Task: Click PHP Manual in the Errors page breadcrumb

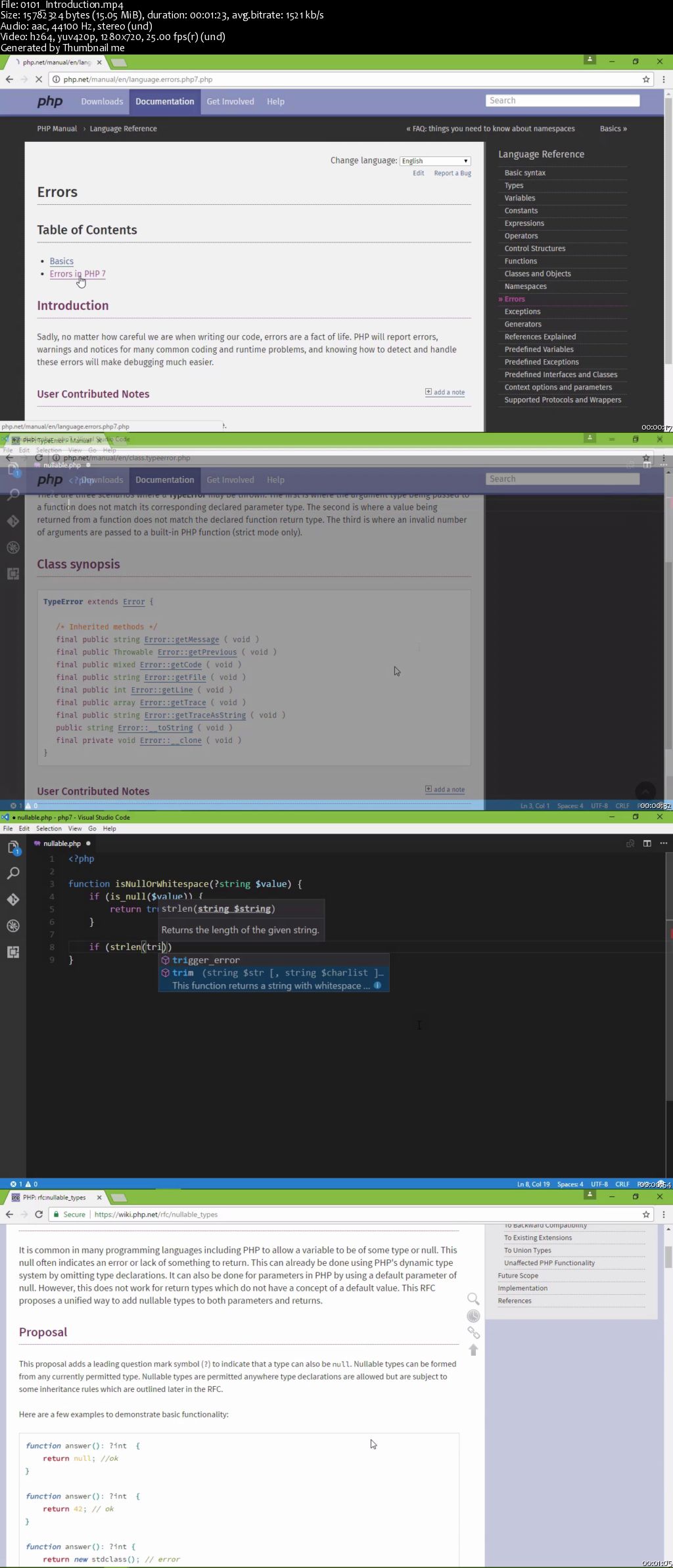Action: [x=57, y=129]
